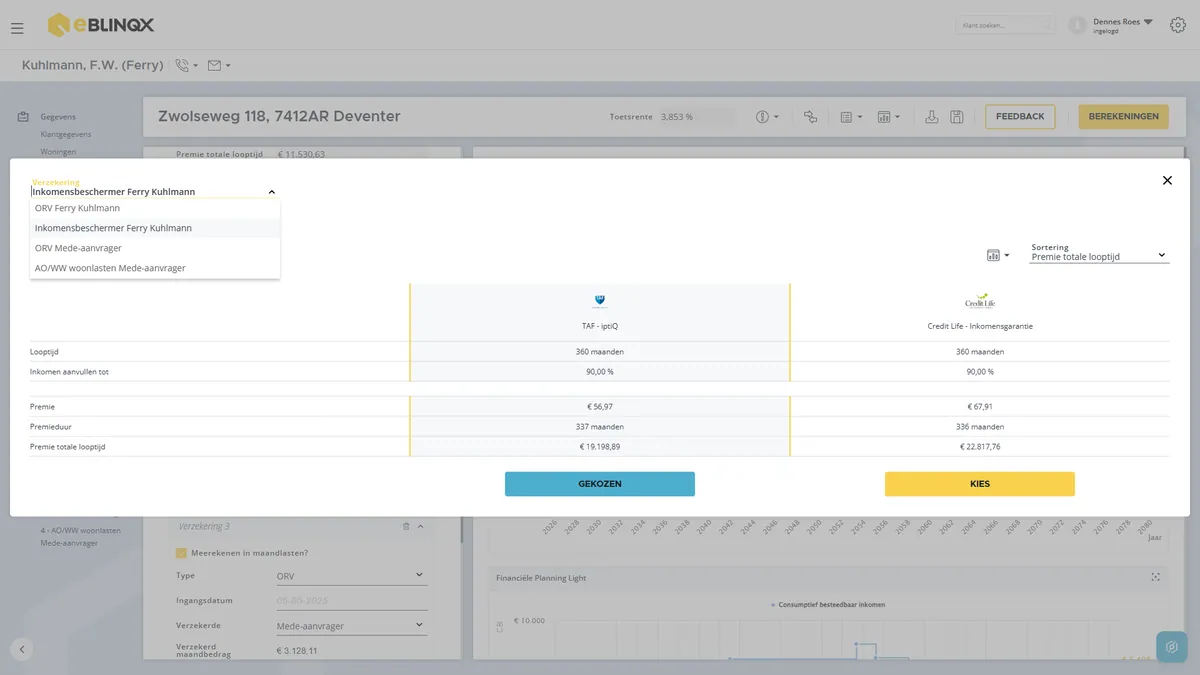
Task: Select ORV Mede-aanvrager option
Action: [155, 248]
